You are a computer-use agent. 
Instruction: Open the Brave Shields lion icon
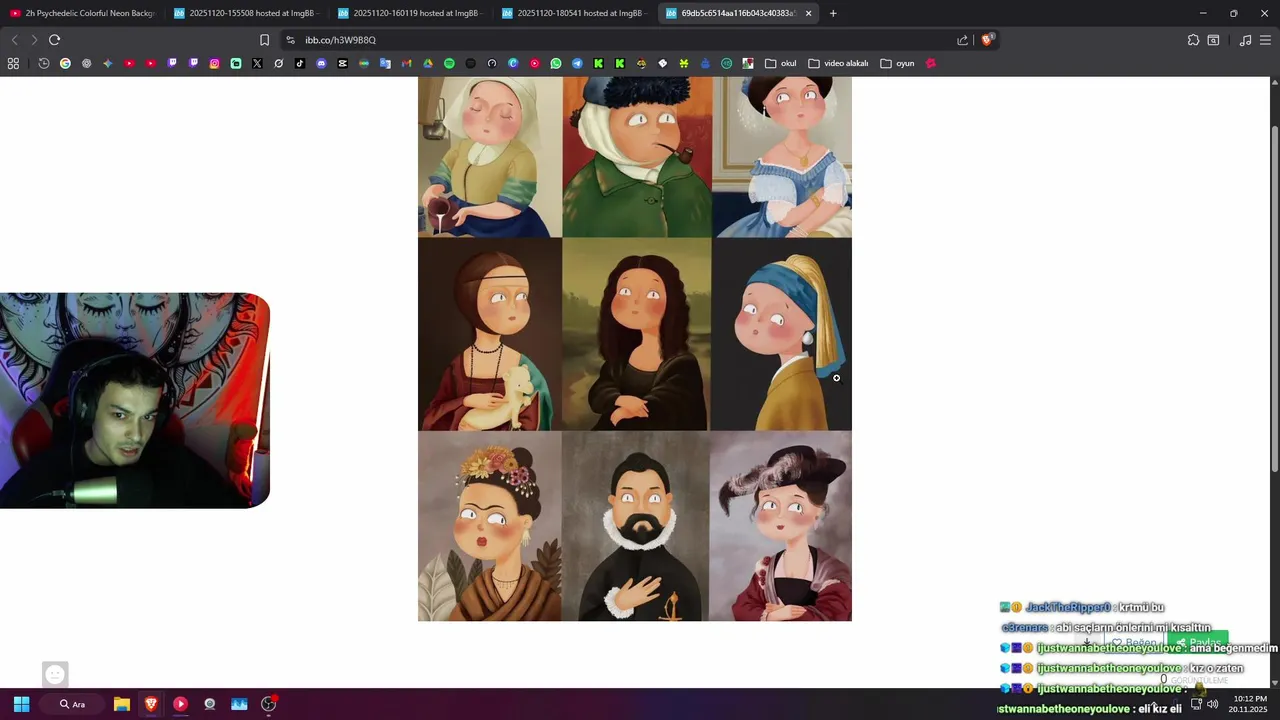pos(987,40)
